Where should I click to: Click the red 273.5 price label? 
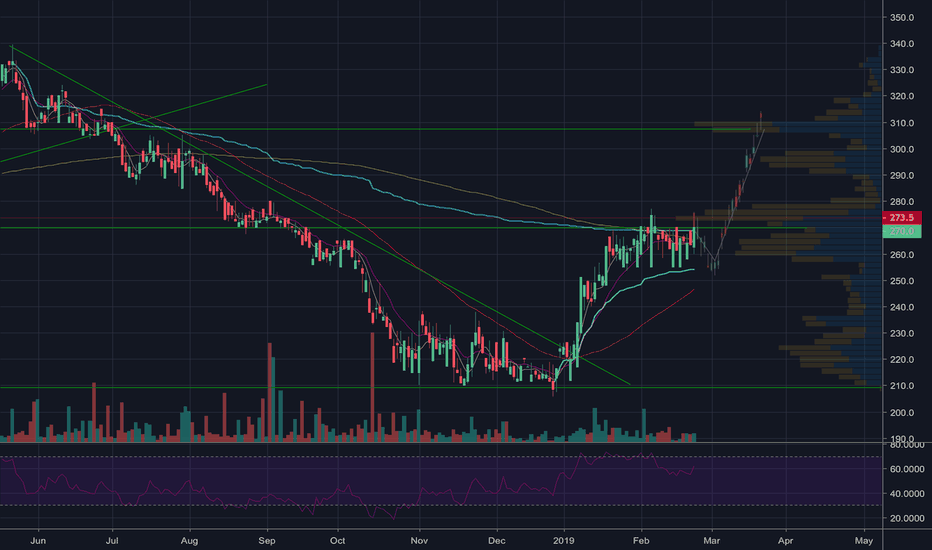(x=902, y=218)
